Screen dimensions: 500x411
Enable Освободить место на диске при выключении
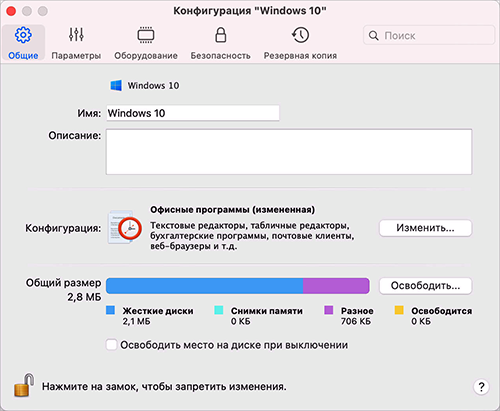(x=111, y=345)
